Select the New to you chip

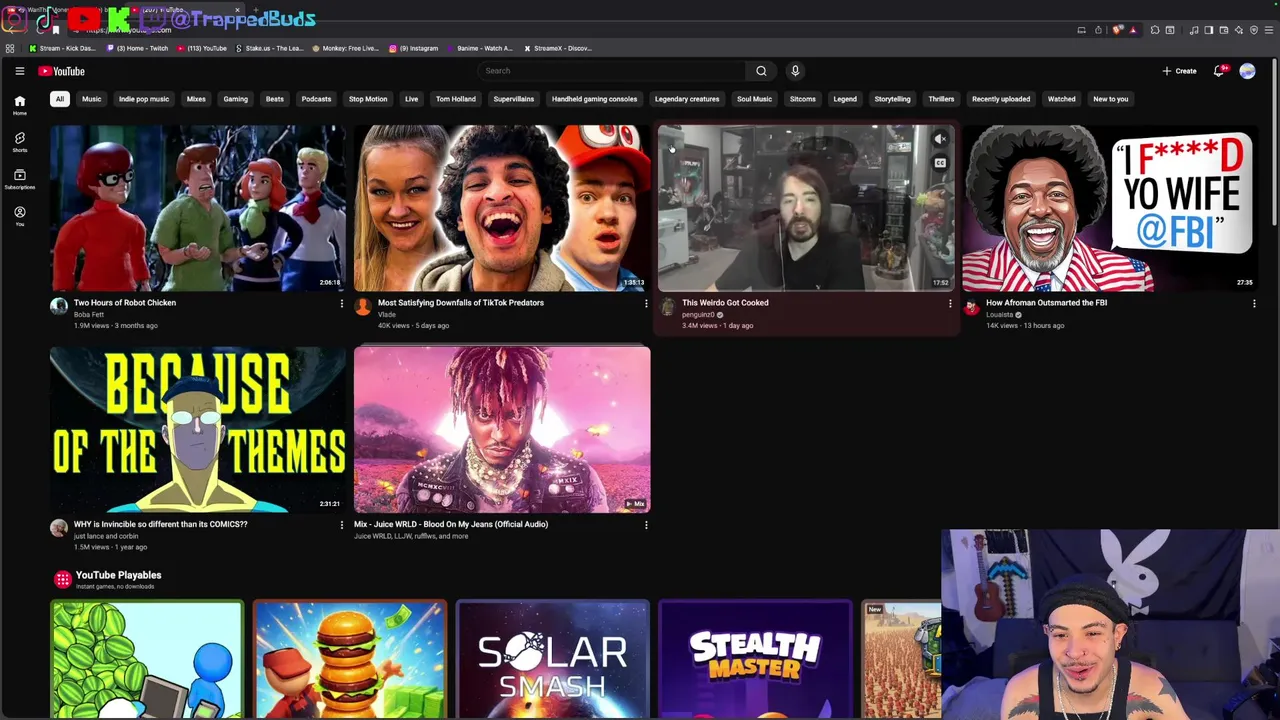coord(1111,99)
